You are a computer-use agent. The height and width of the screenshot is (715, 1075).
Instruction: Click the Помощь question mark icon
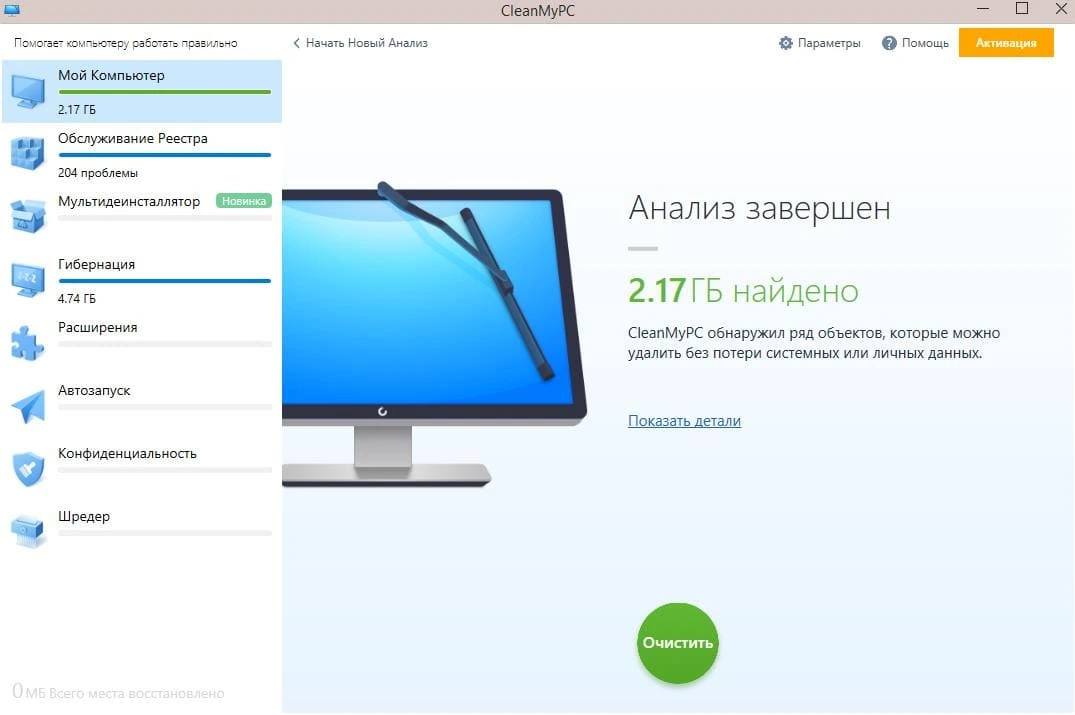889,43
